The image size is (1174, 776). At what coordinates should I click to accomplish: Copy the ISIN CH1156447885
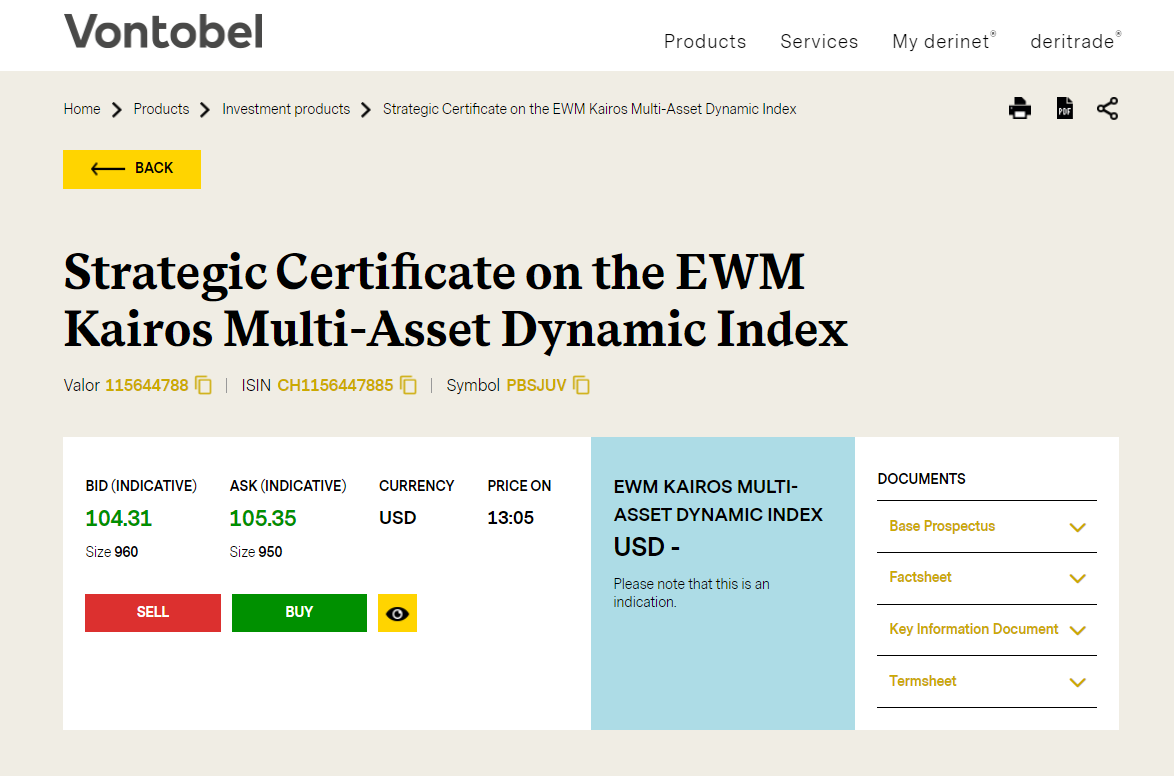click(x=408, y=385)
